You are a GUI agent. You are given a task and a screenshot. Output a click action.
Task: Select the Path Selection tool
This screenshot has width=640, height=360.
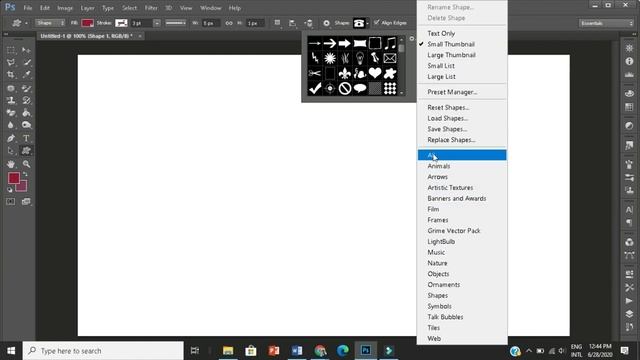pyautogui.click(x=11, y=151)
